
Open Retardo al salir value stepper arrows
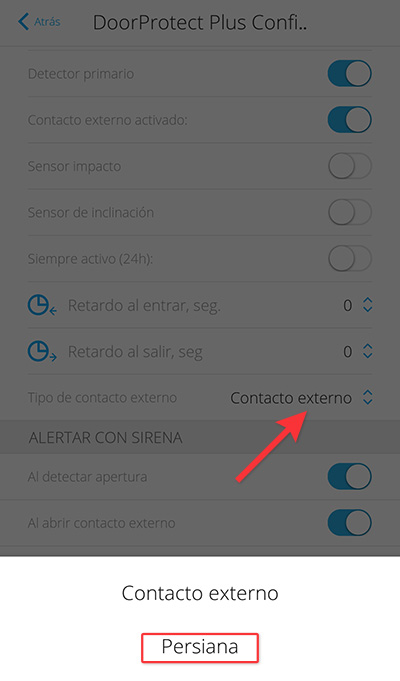[x=367, y=351]
